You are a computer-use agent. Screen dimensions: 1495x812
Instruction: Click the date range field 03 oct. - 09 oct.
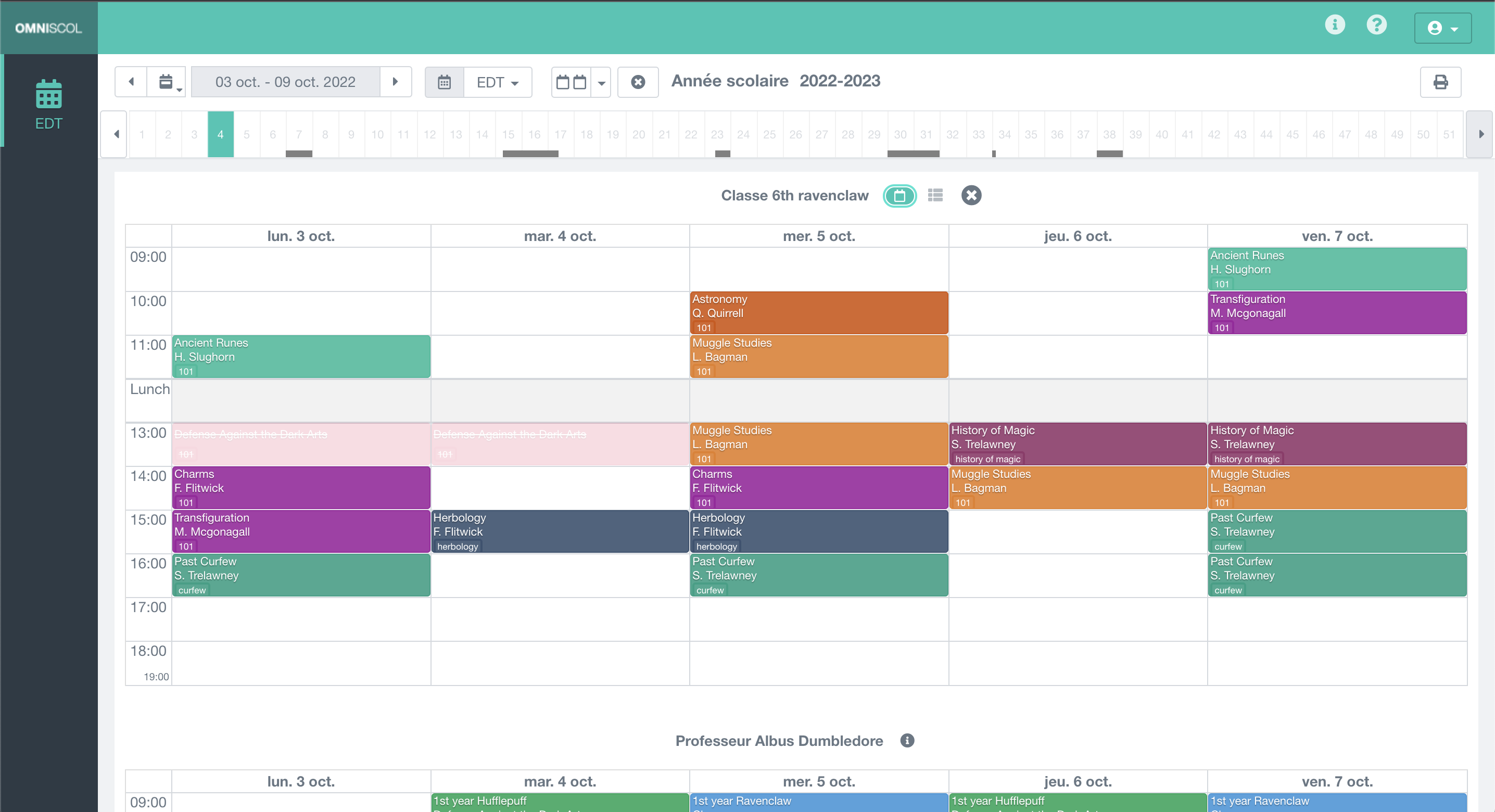tap(286, 82)
